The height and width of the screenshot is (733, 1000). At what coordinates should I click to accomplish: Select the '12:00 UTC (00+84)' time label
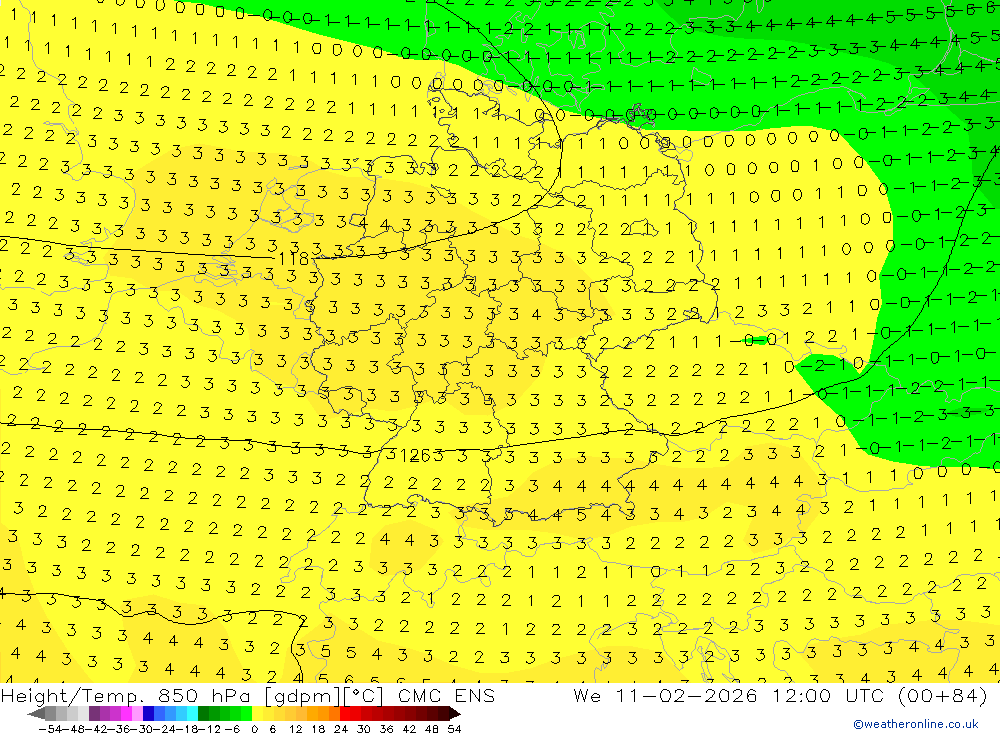(x=879, y=695)
